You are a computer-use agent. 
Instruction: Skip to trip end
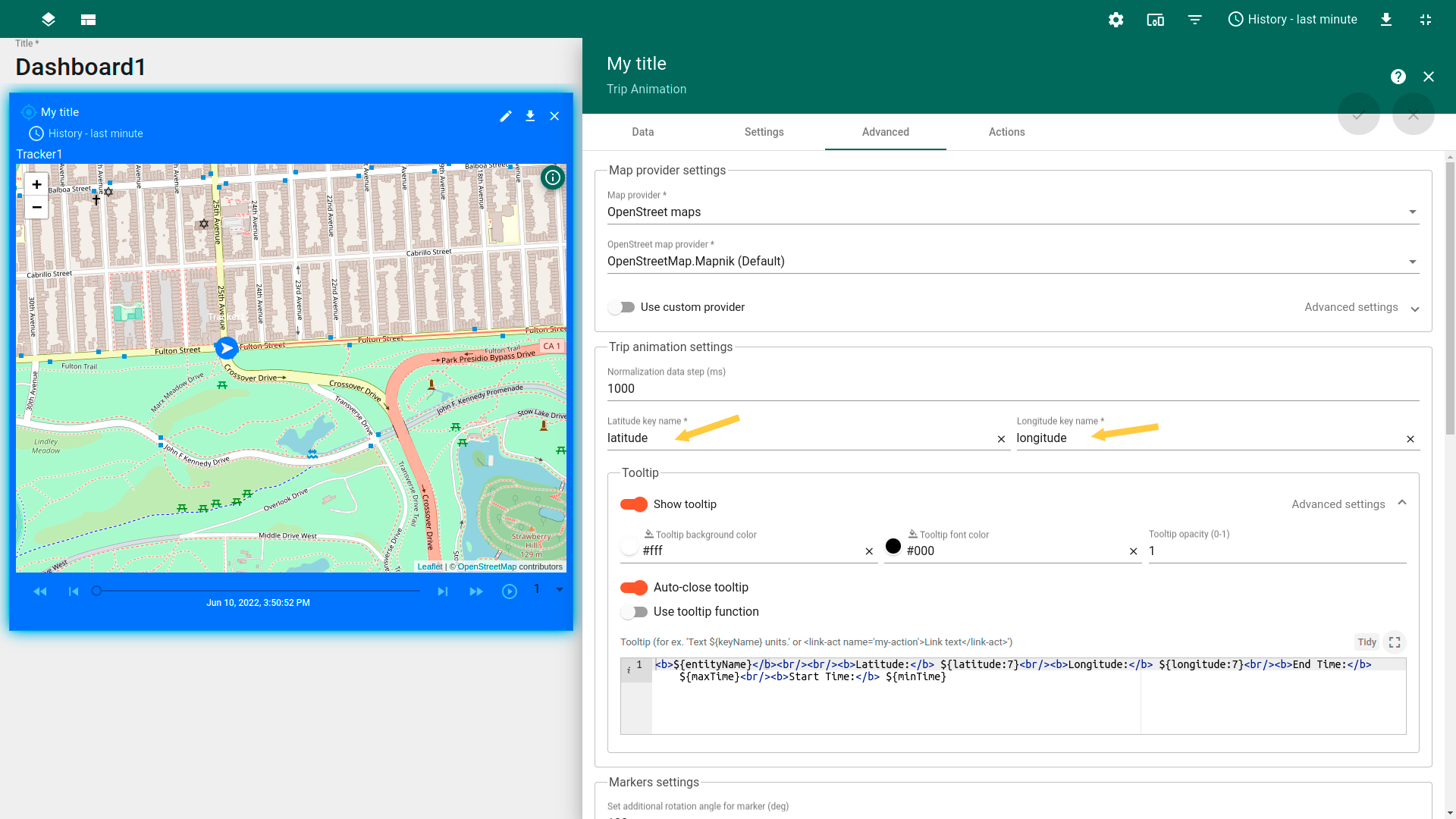[x=443, y=591]
